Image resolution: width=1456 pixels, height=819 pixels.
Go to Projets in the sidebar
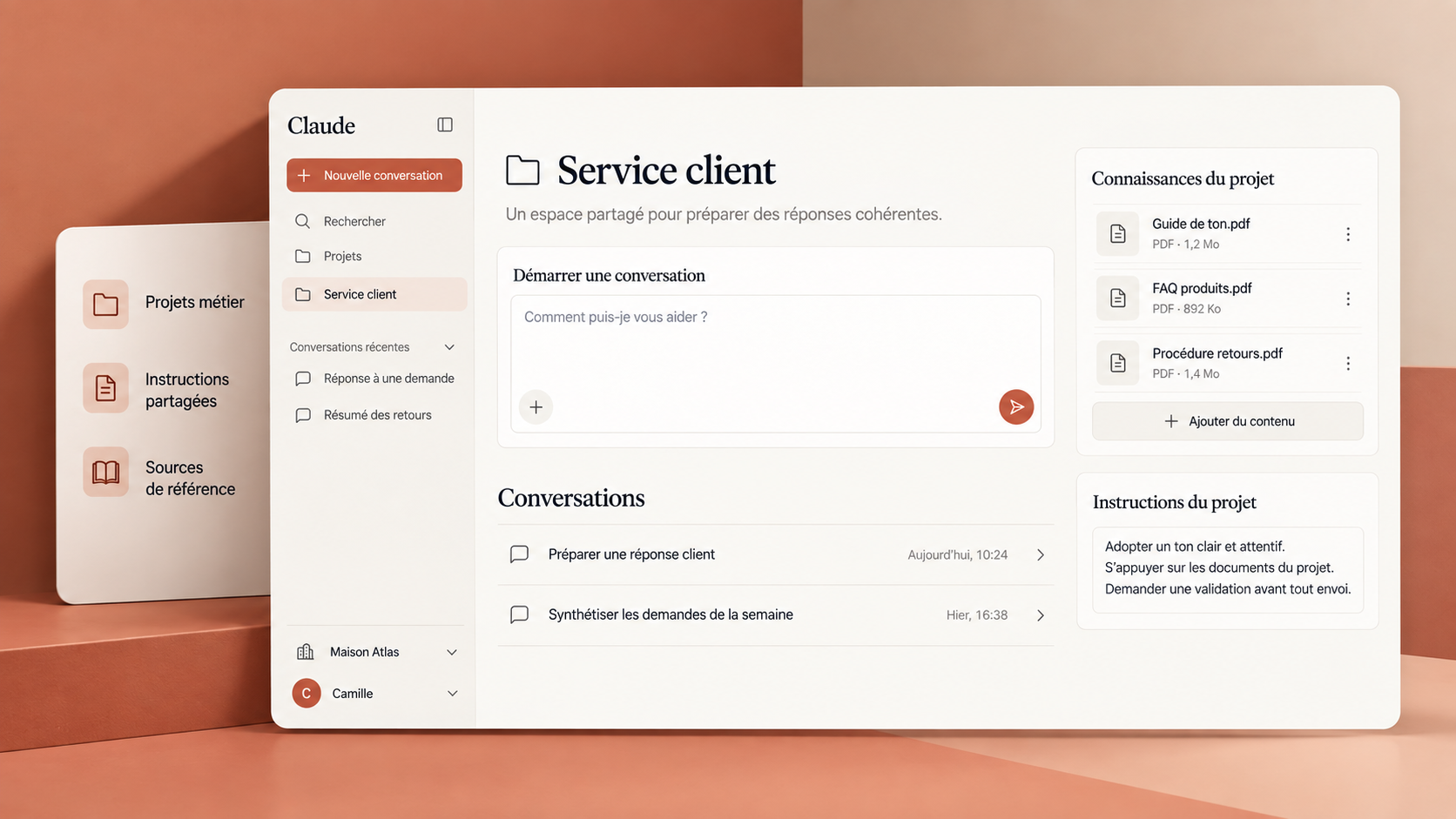click(x=374, y=256)
